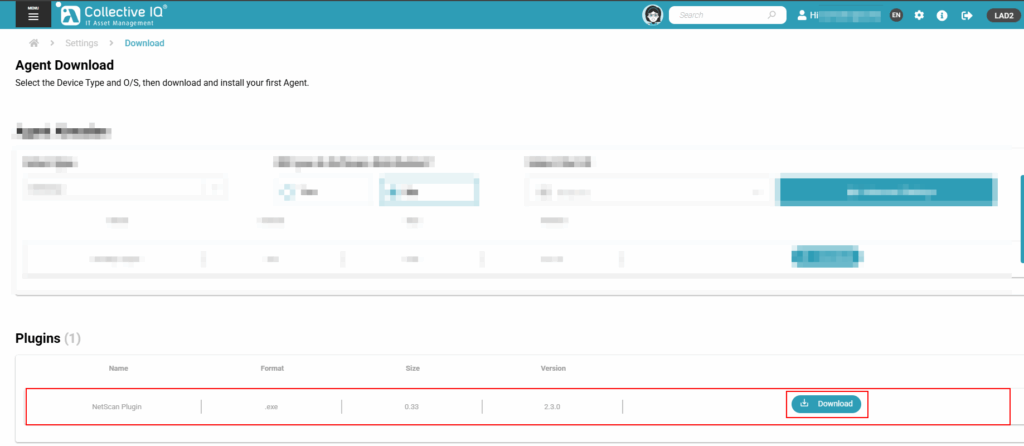Click the magnifier icon in search box
Image resolution: width=1024 pixels, height=446 pixels.
coord(771,16)
